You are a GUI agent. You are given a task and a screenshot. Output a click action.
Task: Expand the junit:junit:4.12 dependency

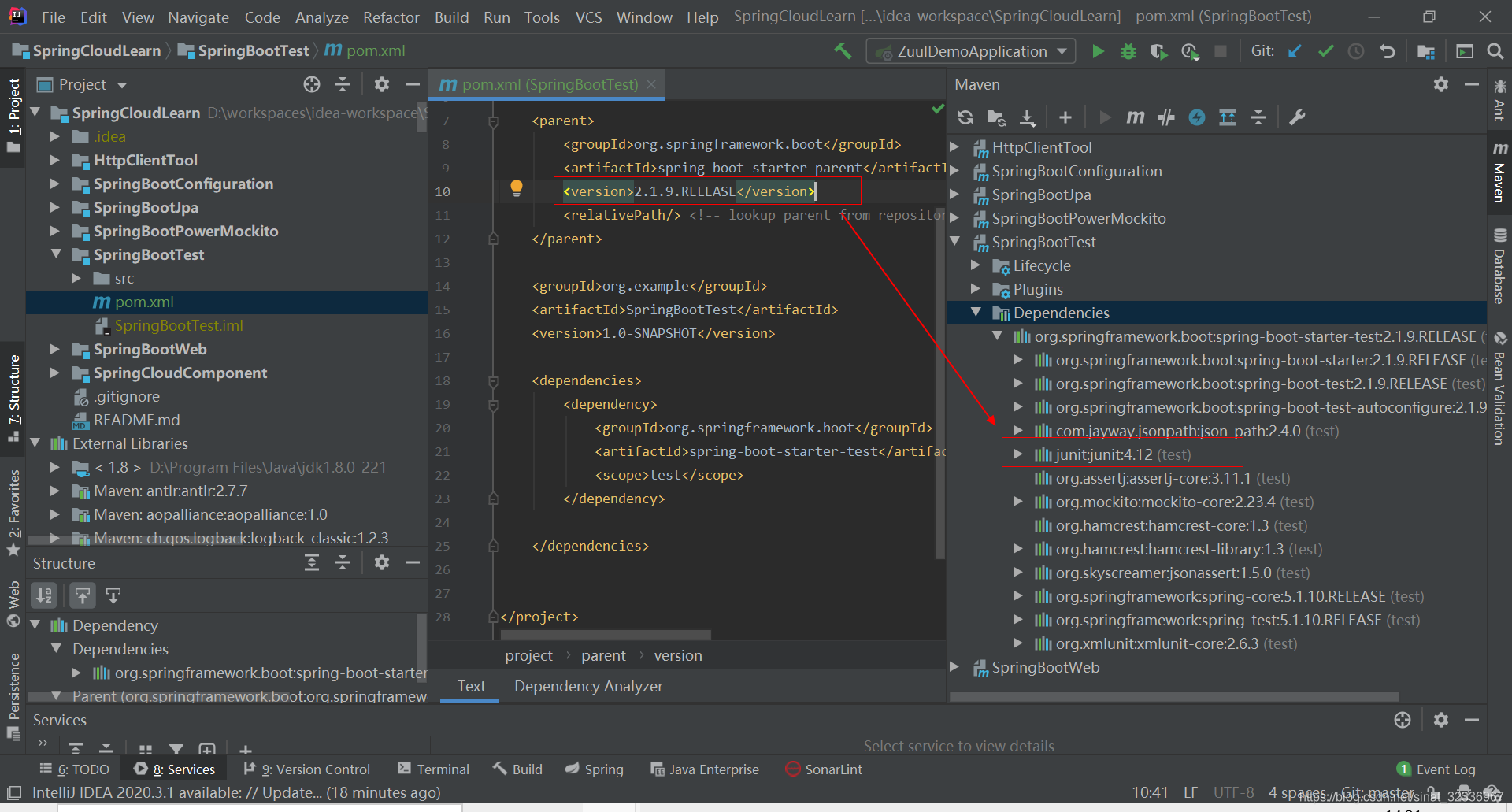pyautogui.click(x=1017, y=454)
